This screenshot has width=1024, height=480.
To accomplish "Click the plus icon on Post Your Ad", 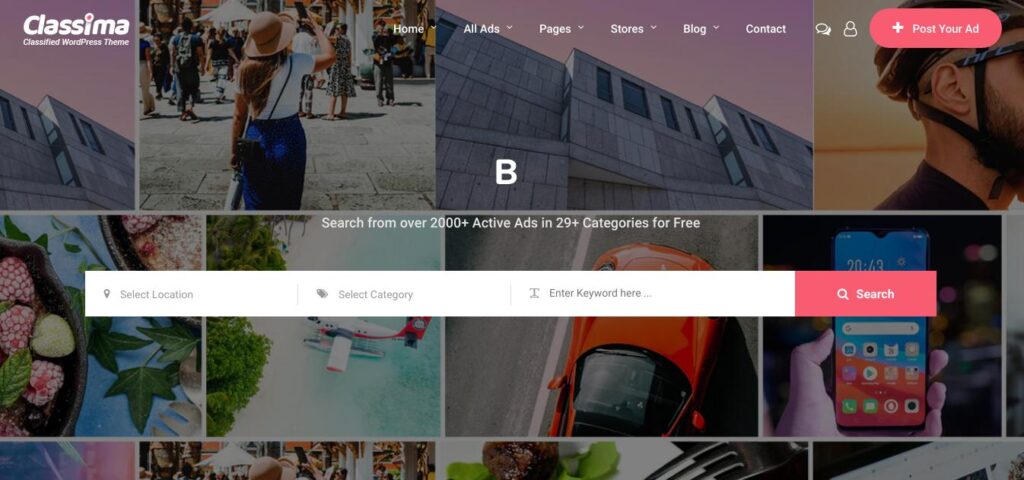I will (x=897, y=27).
